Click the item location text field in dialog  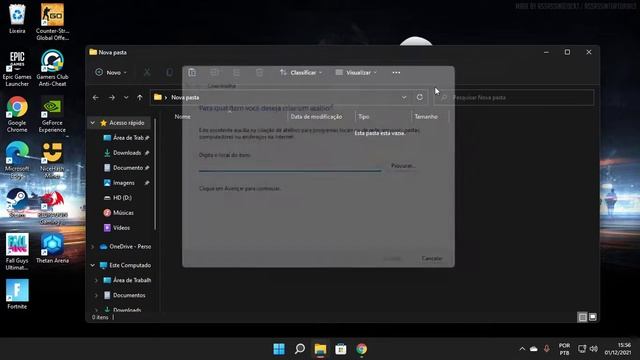[290, 166]
